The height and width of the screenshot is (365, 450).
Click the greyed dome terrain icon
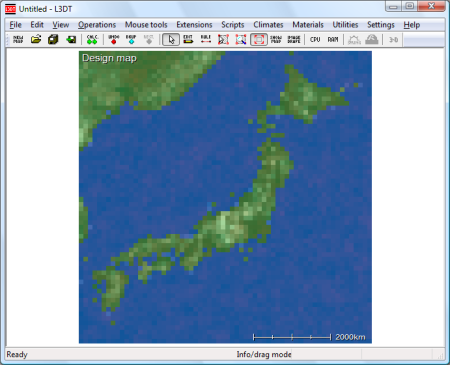click(372, 40)
